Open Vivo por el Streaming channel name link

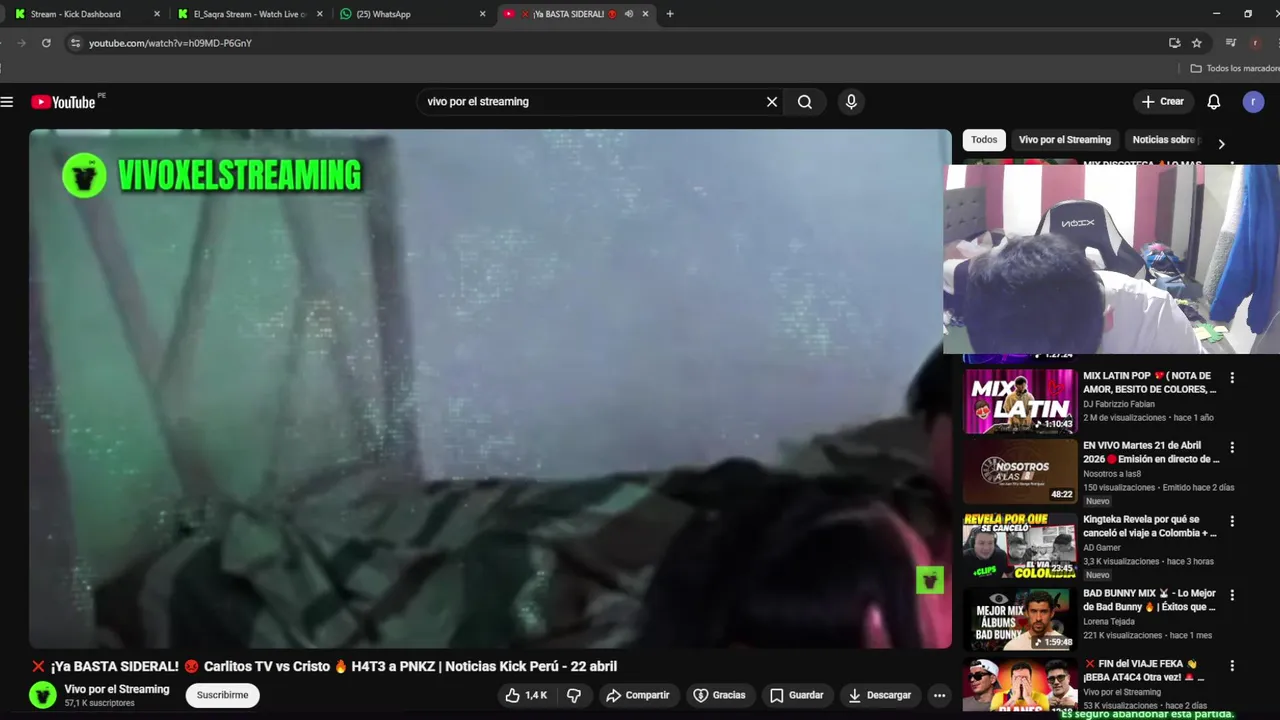point(117,689)
